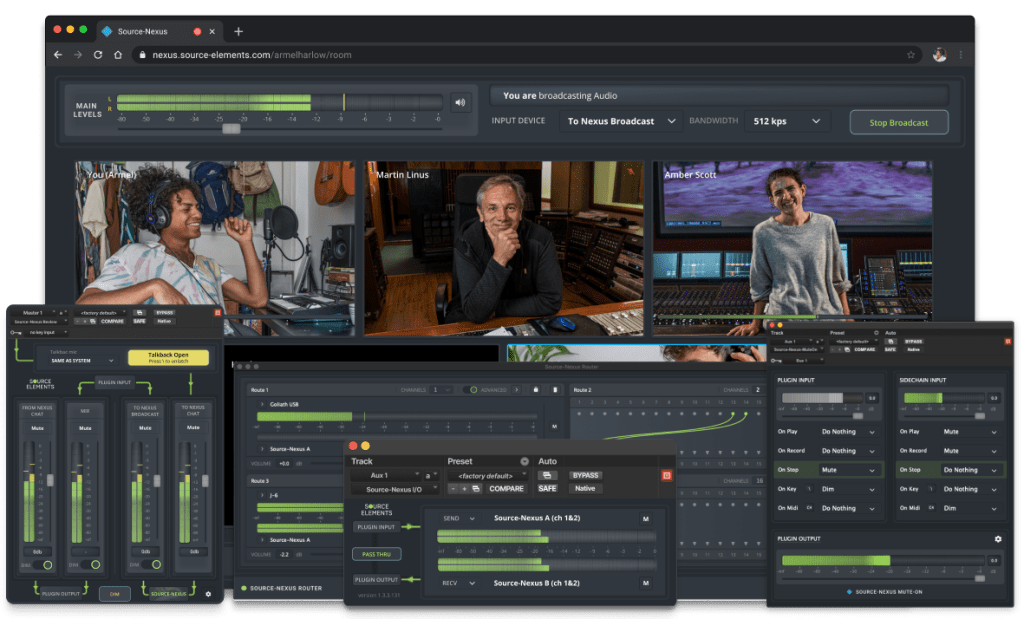Toggle the Advanced switch in Route 1
This screenshot has width=1024, height=619.
(470, 389)
